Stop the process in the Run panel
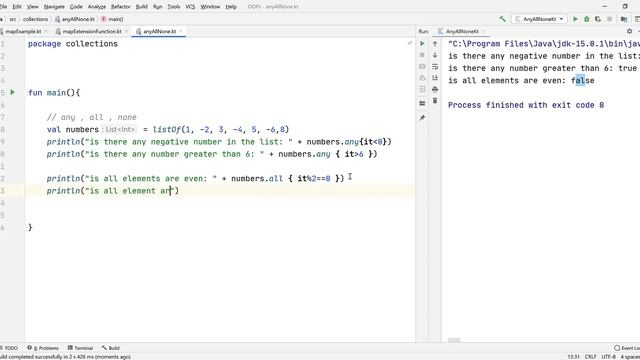This screenshot has height=360, width=640. click(x=422, y=55)
